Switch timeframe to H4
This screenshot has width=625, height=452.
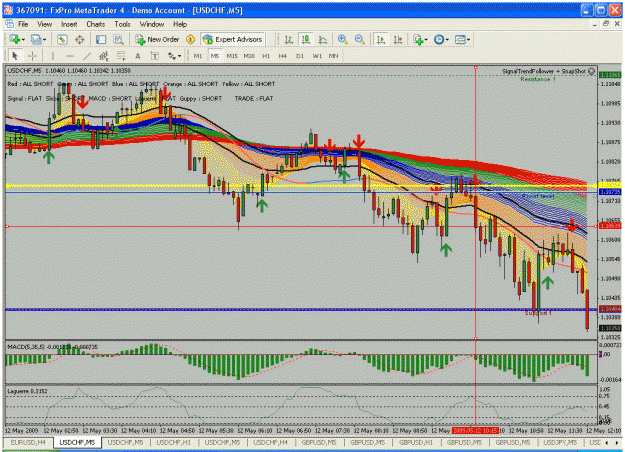pyautogui.click(x=283, y=56)
